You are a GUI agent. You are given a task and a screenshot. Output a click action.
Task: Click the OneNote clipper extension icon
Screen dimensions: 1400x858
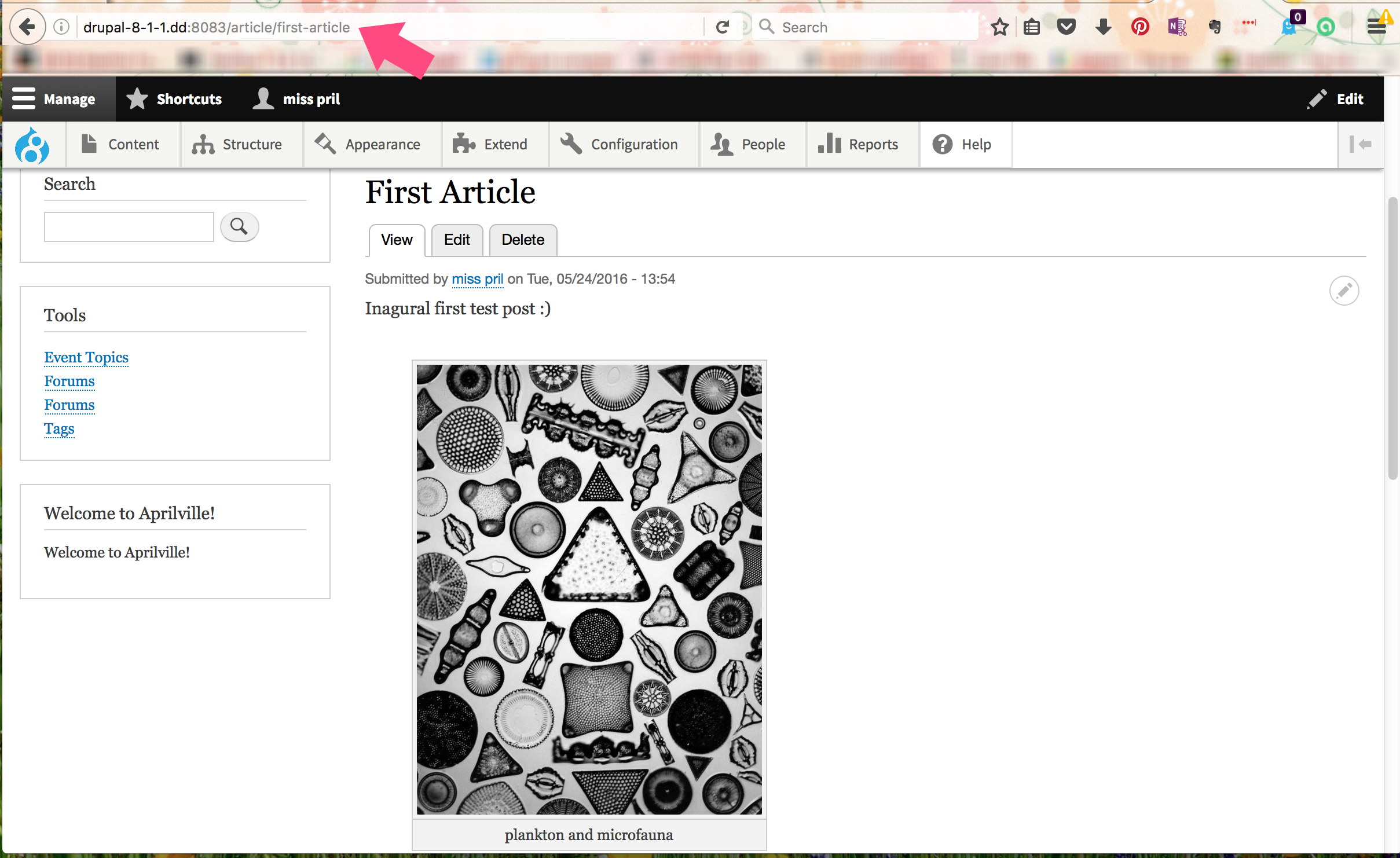pyautogui.click(x=1177, y=27)
